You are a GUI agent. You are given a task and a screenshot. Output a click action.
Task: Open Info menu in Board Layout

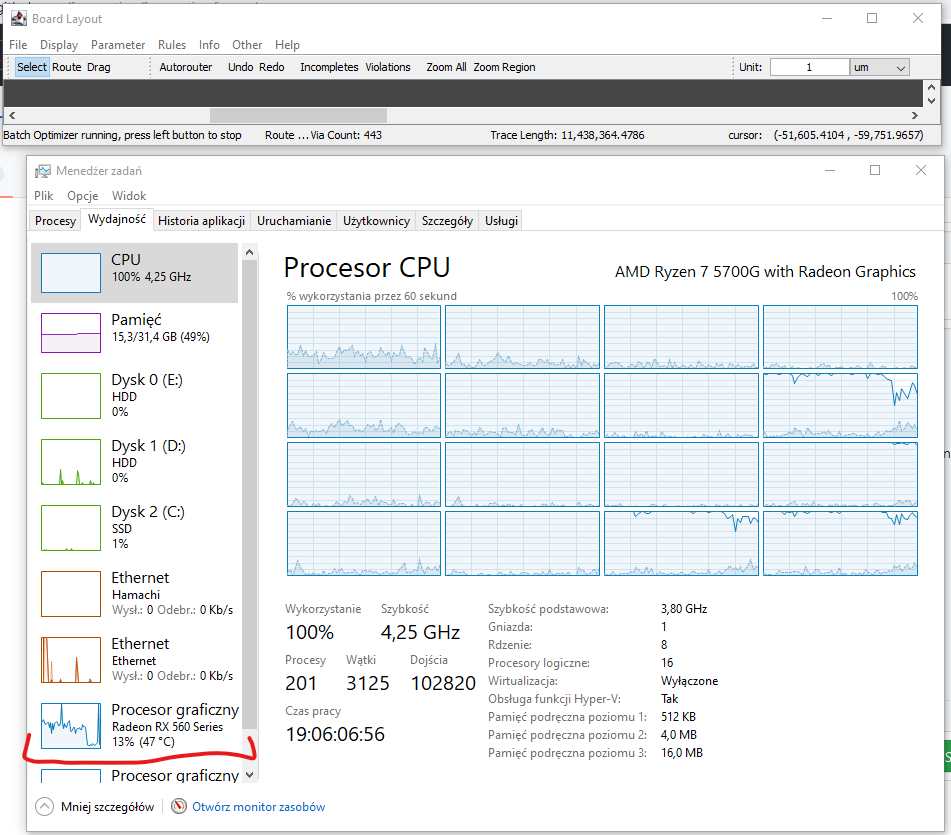click(209, 45)
